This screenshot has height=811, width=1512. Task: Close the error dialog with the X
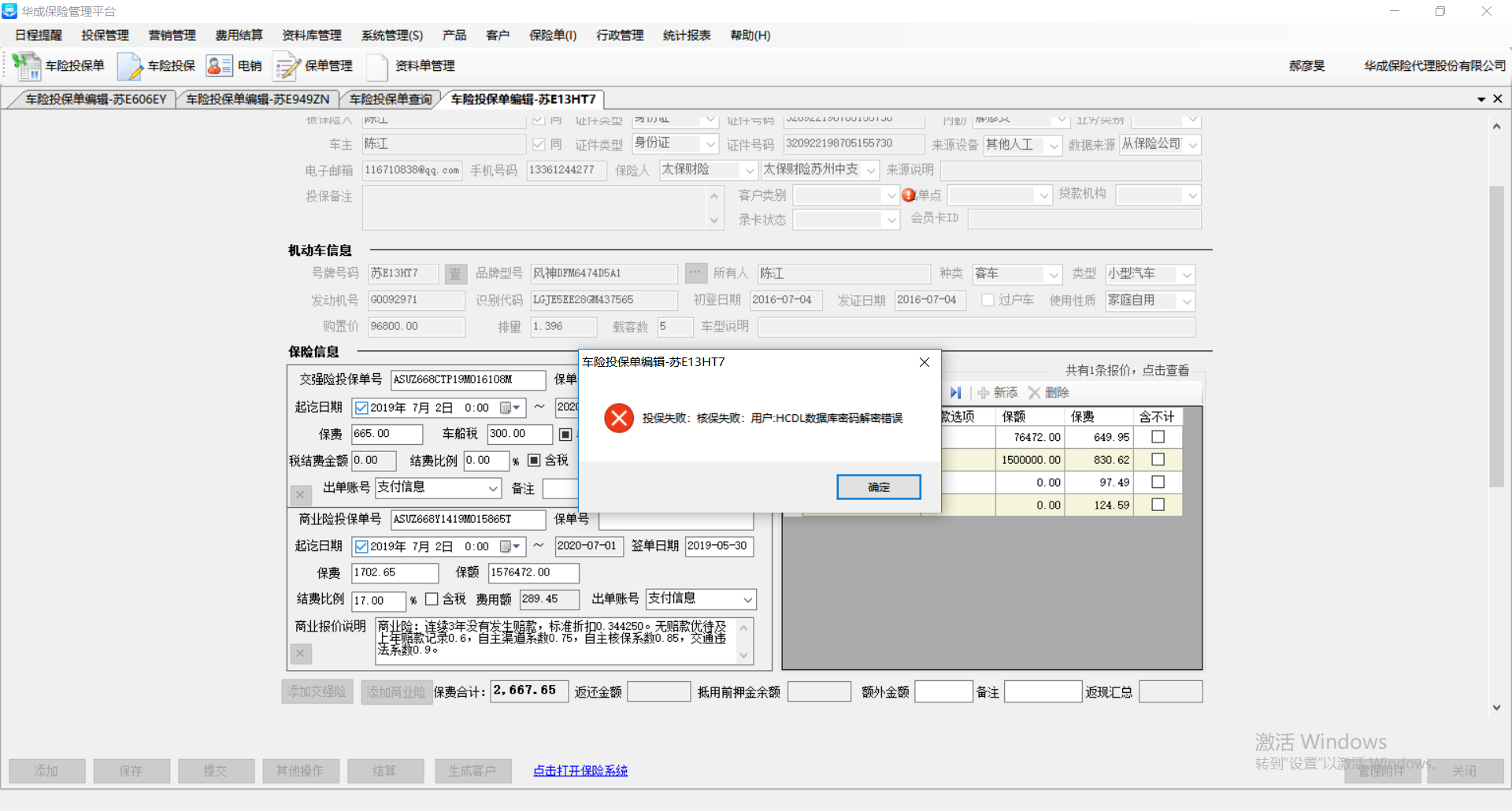925,362
